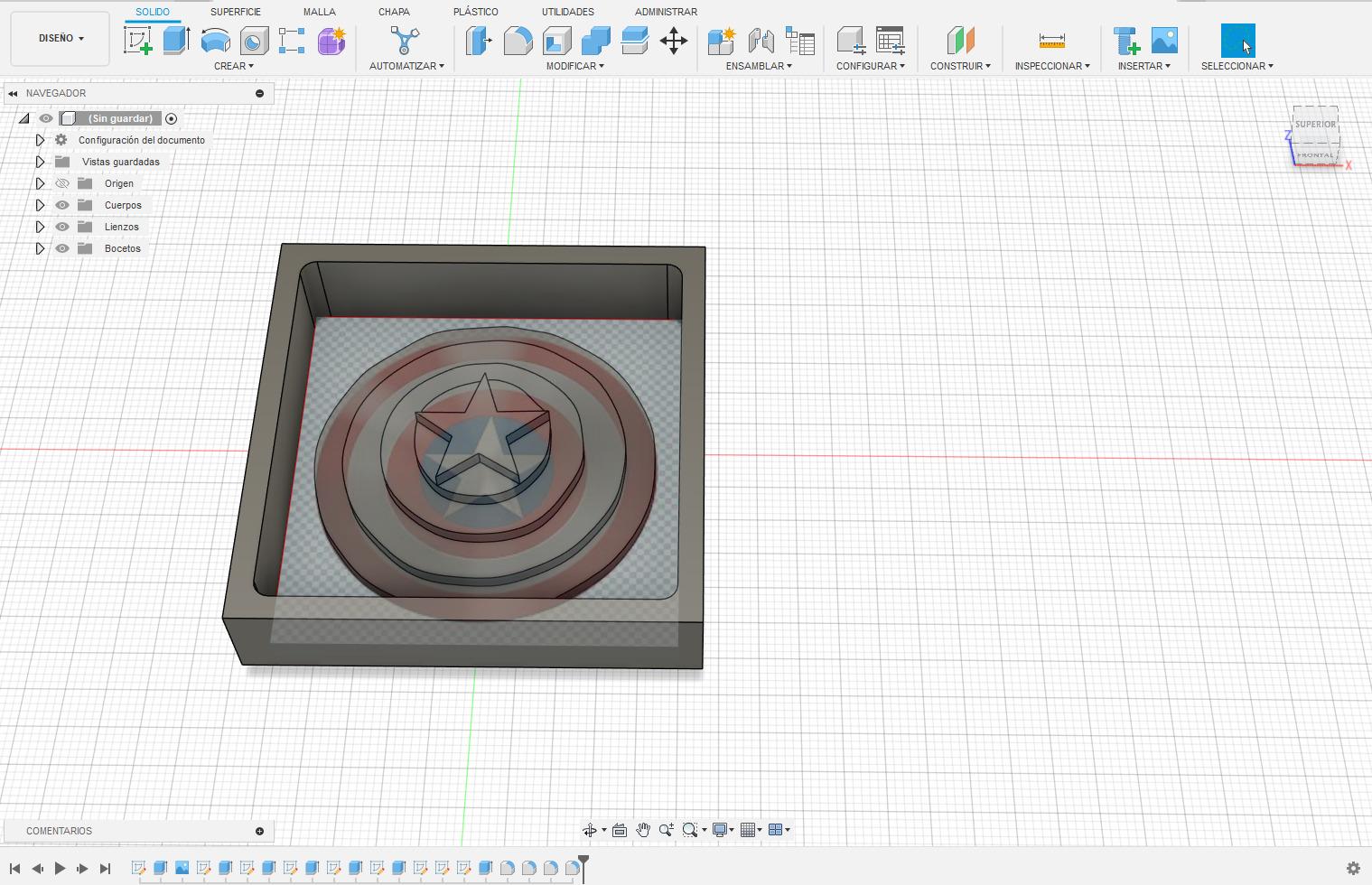Switch to the SUPERFICIE tab
The height and width of the screenshot is (885, 1372).
pyautogui.click(x=236, y=12)
